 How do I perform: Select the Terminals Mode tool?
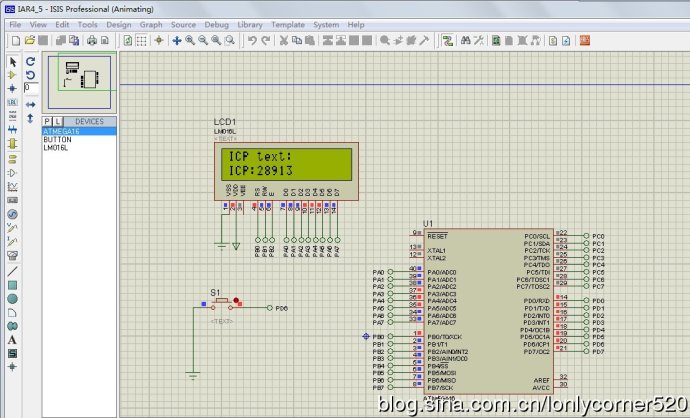[12, 159]
